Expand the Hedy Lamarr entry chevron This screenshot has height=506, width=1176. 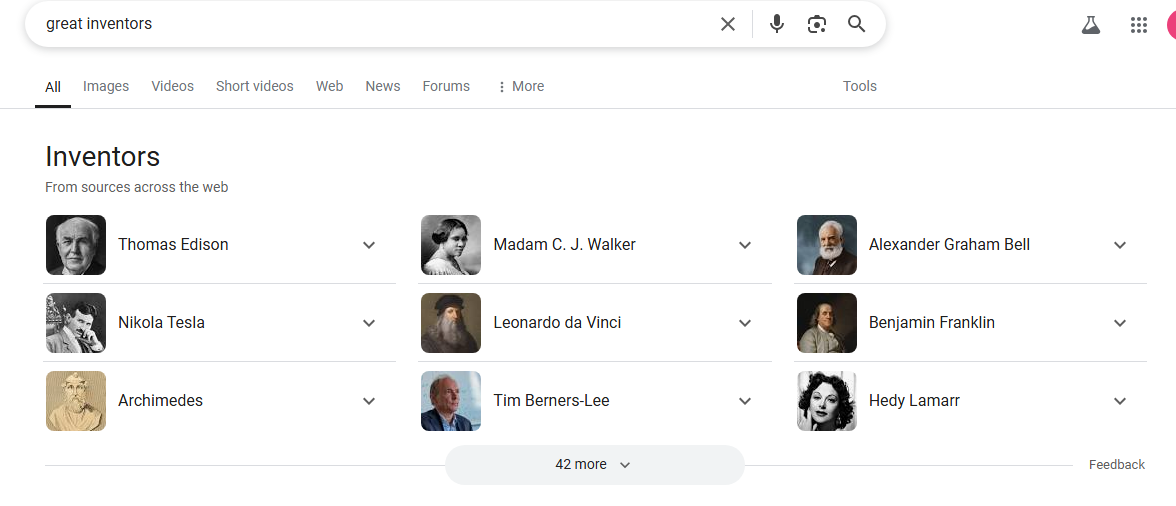pos(1120,401)
